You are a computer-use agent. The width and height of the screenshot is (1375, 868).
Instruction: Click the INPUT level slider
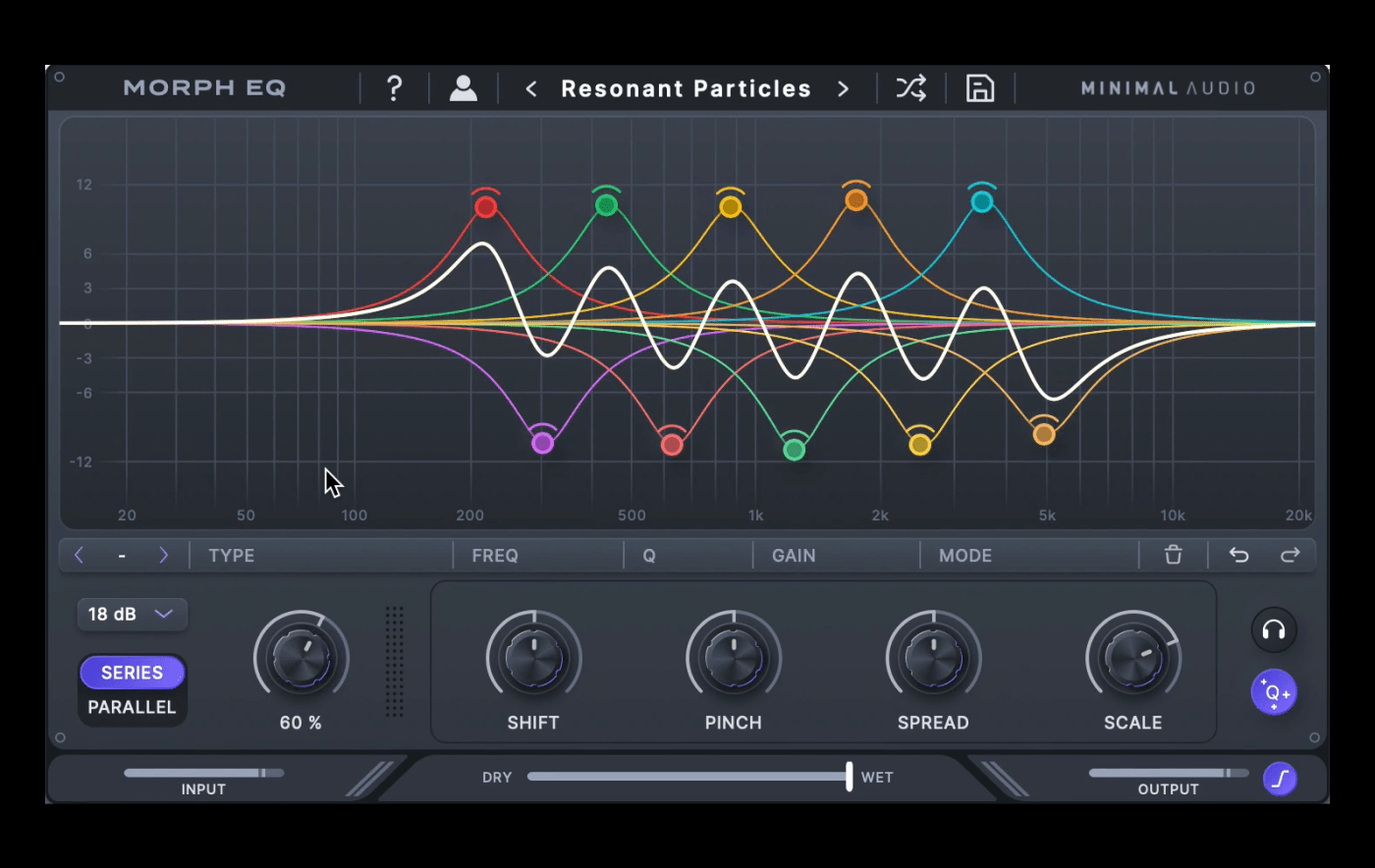click(x=203, y=773)
